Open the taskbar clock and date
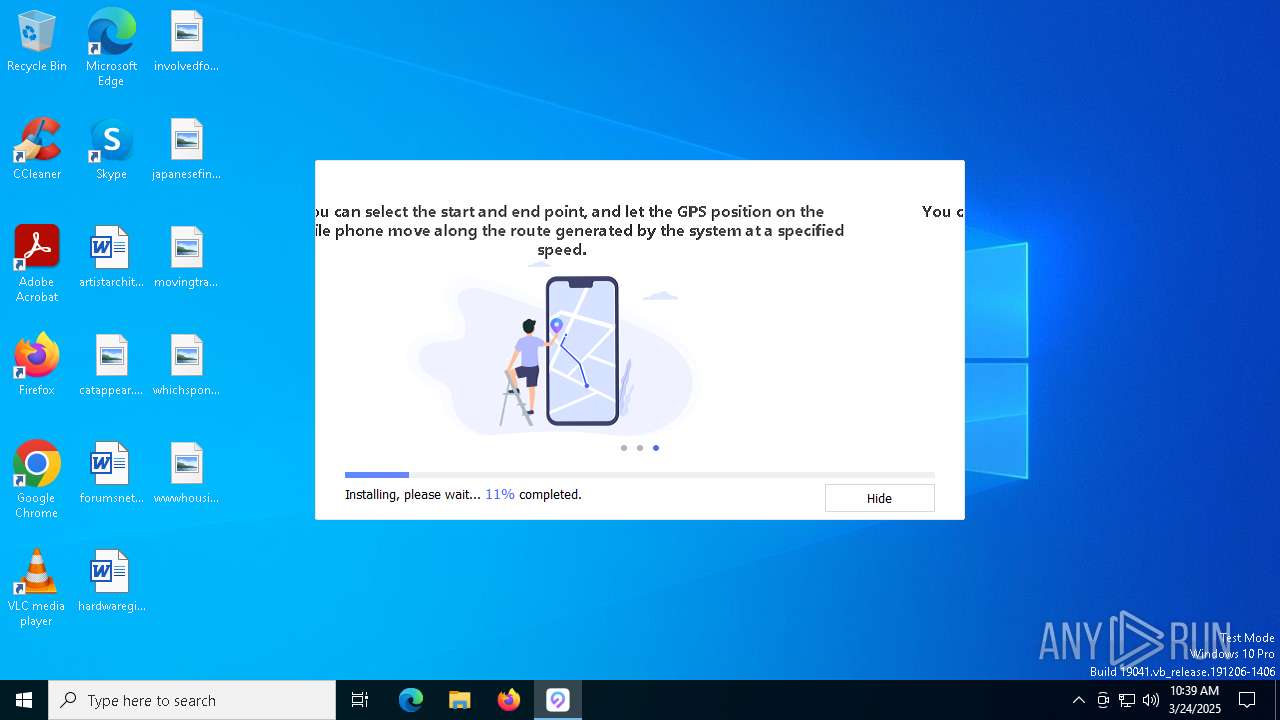This screenshot has width=1280, height=720. pos(1195,700)
